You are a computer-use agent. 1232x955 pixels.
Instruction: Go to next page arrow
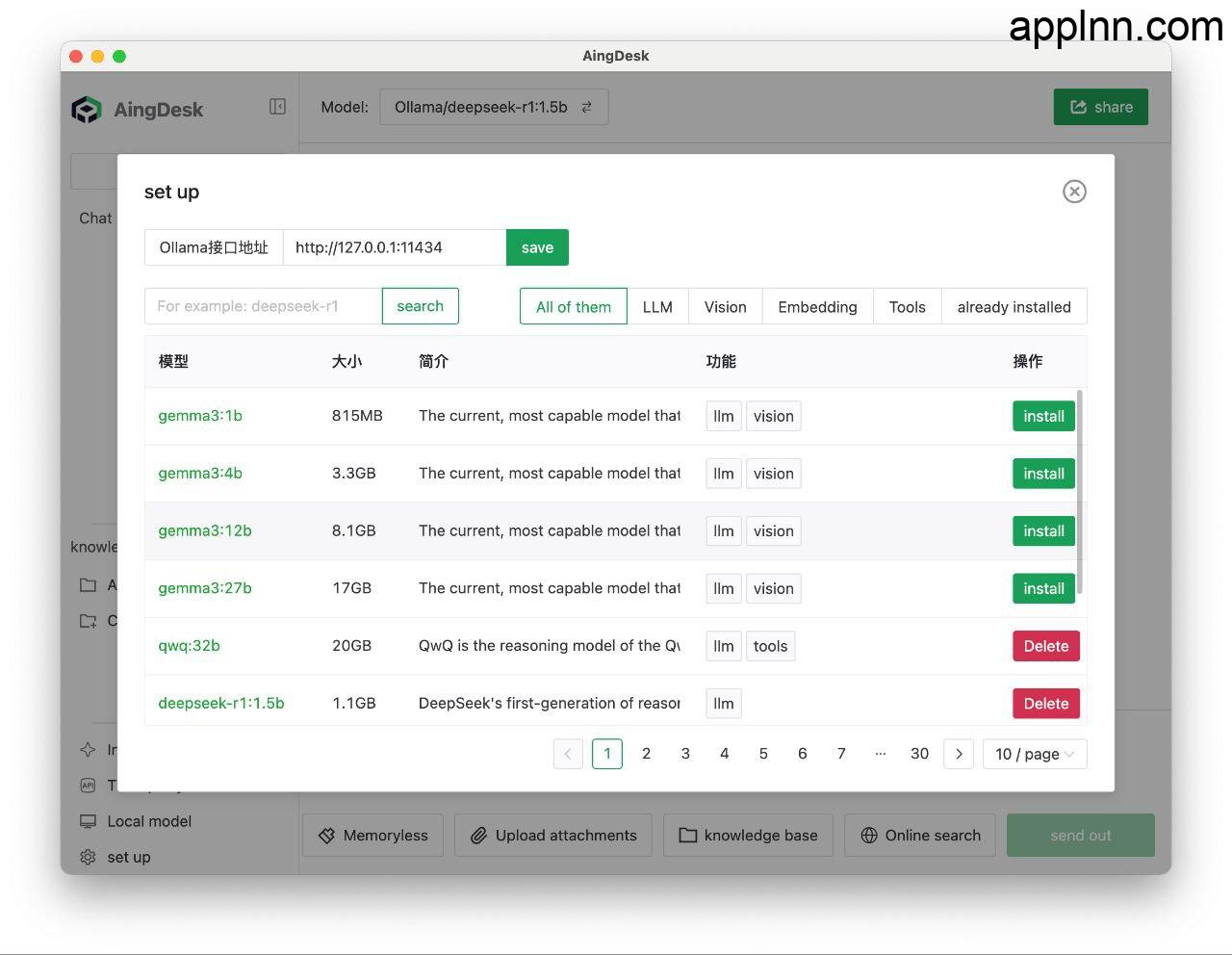[x=959, y=754]
